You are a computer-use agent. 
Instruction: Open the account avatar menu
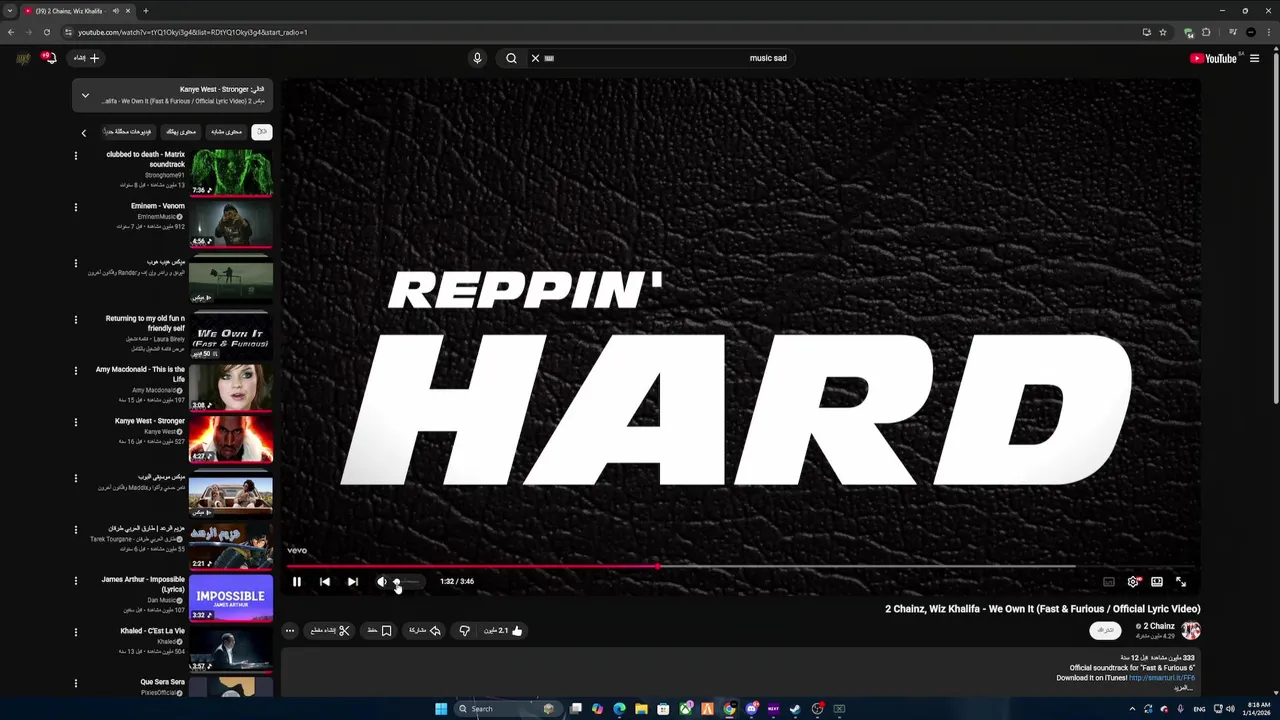tap(23, 58)
